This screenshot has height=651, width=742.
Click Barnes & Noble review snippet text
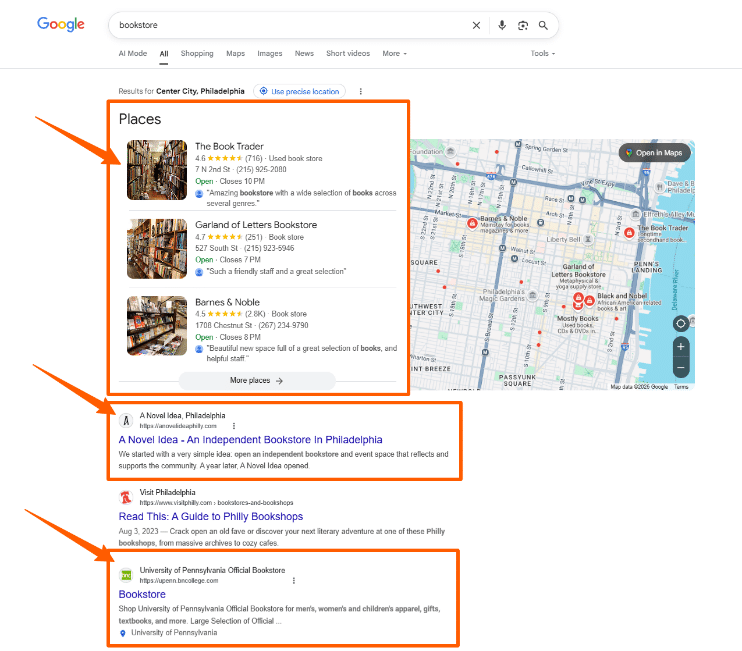pyautogui.click(x=301, y=353)
